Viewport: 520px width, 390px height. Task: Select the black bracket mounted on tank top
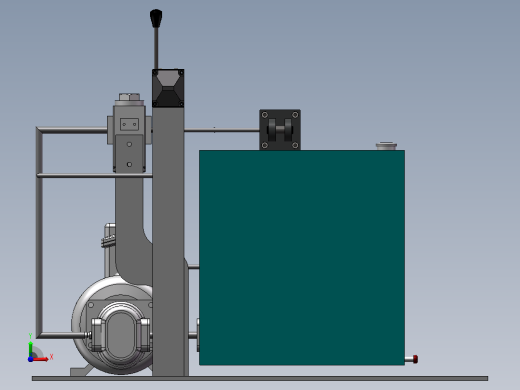pyautogui.click(x=280, y=130)
